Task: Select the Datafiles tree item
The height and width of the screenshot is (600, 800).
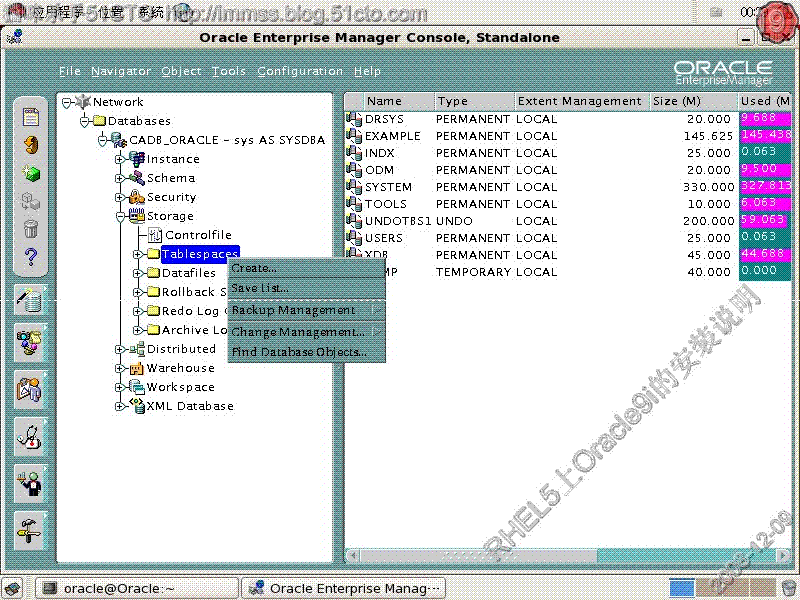Action: [x=189, y=273]
